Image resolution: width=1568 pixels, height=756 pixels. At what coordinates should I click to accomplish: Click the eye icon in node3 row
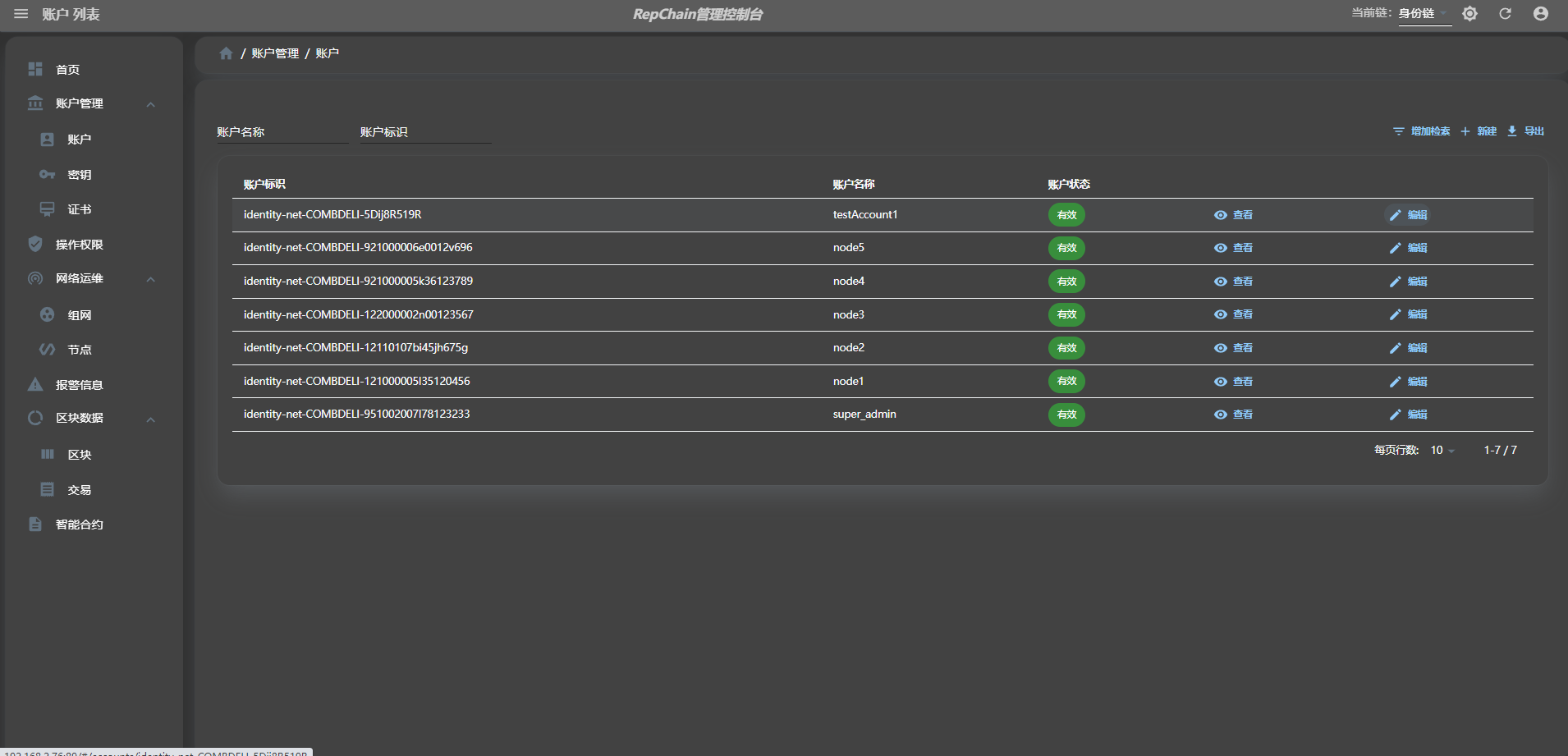pos(1221,314)
